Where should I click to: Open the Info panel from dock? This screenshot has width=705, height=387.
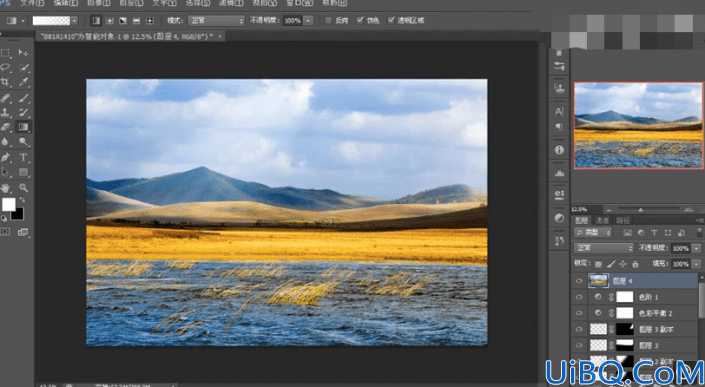click(x=559, y=150)
